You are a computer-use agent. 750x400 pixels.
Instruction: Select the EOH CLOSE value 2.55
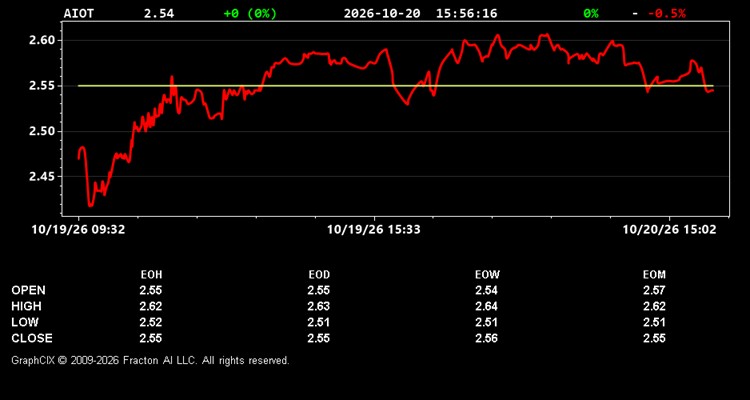tap(151, 338)
